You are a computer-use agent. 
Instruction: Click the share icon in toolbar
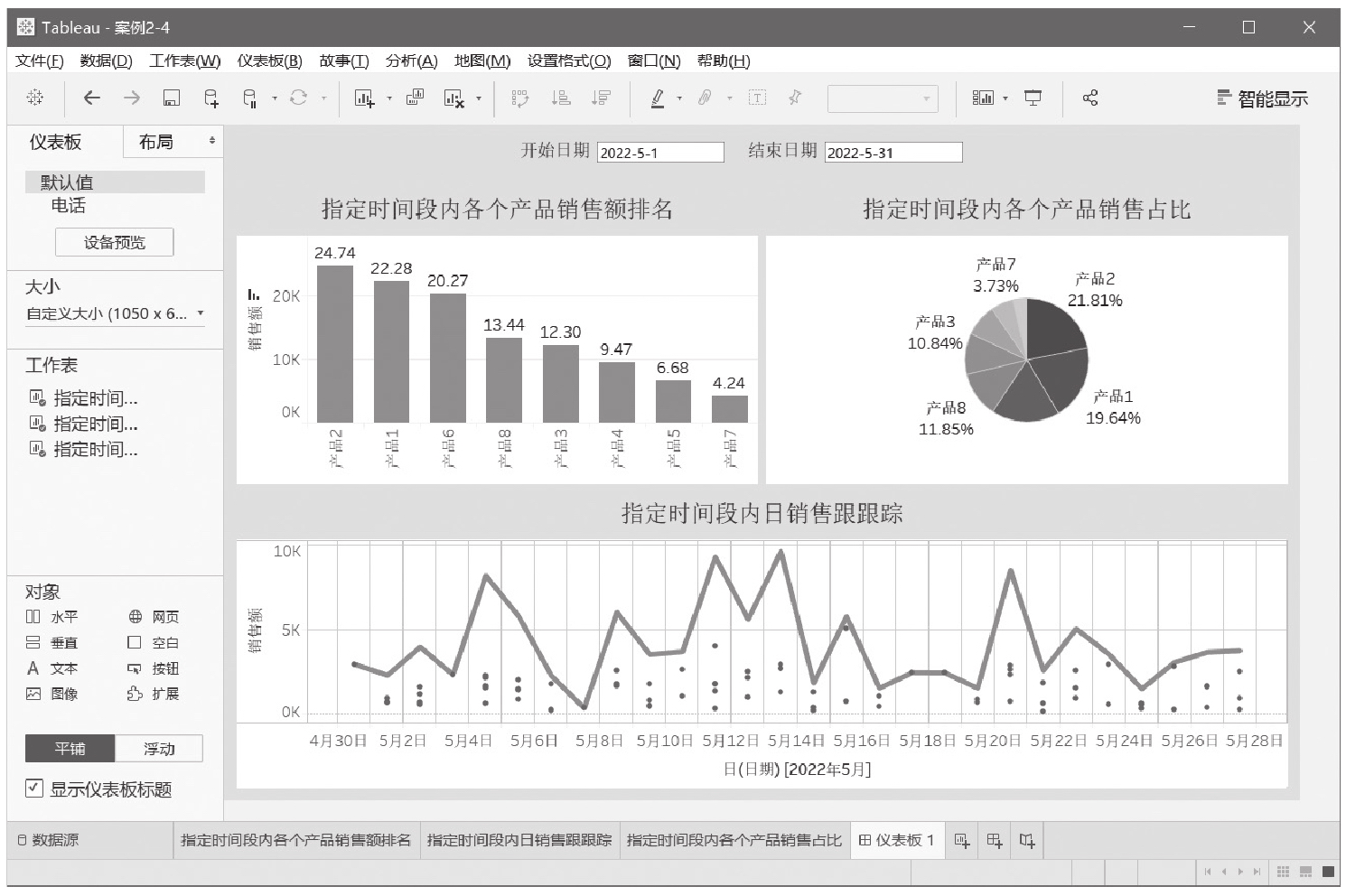click(x=1090, y=98)
